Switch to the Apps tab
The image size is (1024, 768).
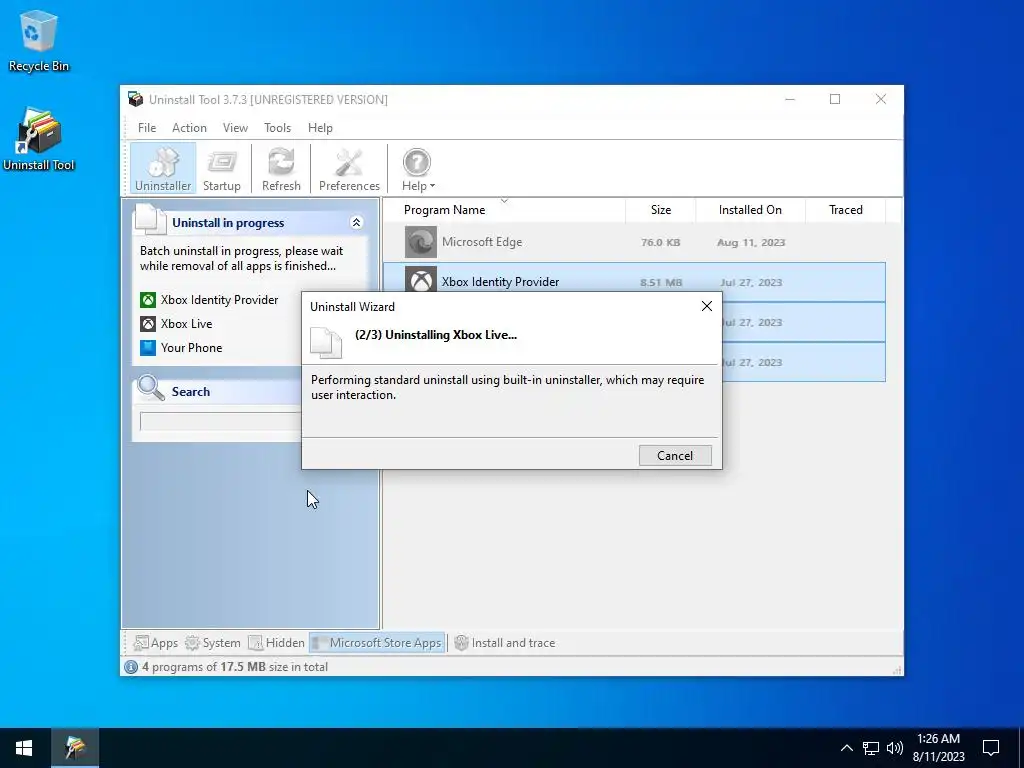pyautogui.click(x=155, y=643)
